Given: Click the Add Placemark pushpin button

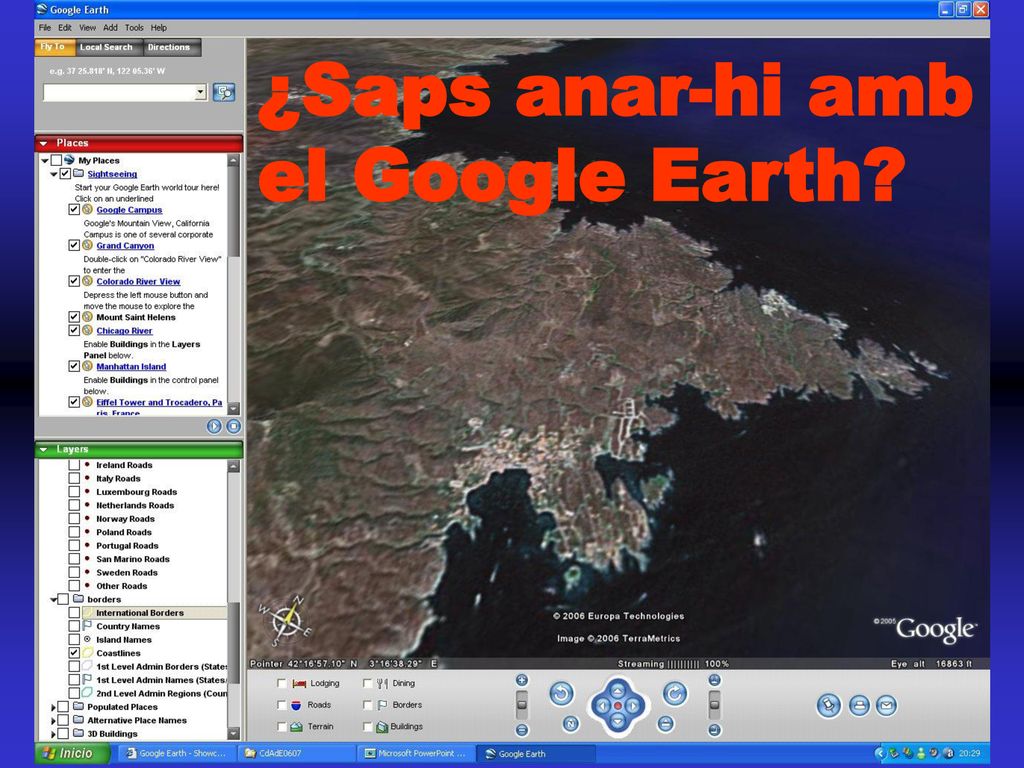Looking at the screenshot, I should [x=829, y=705].
